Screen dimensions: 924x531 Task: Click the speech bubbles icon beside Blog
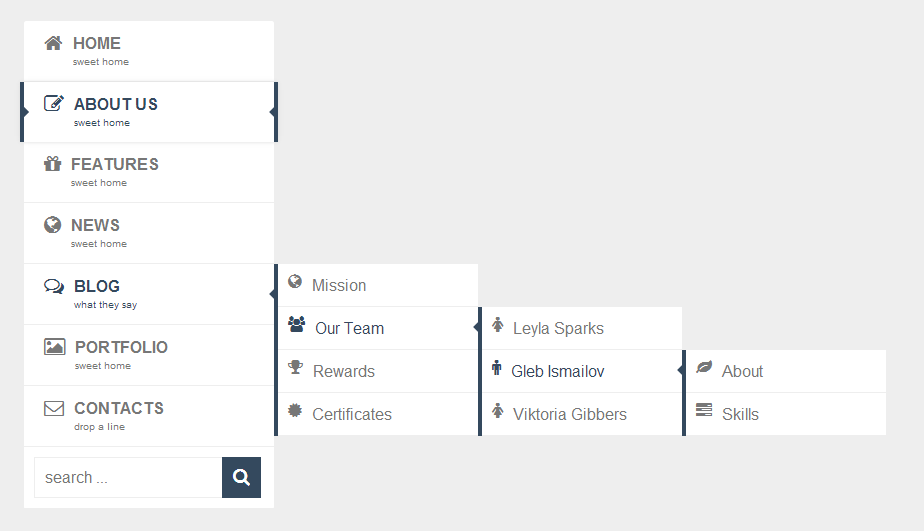(54, 286)
